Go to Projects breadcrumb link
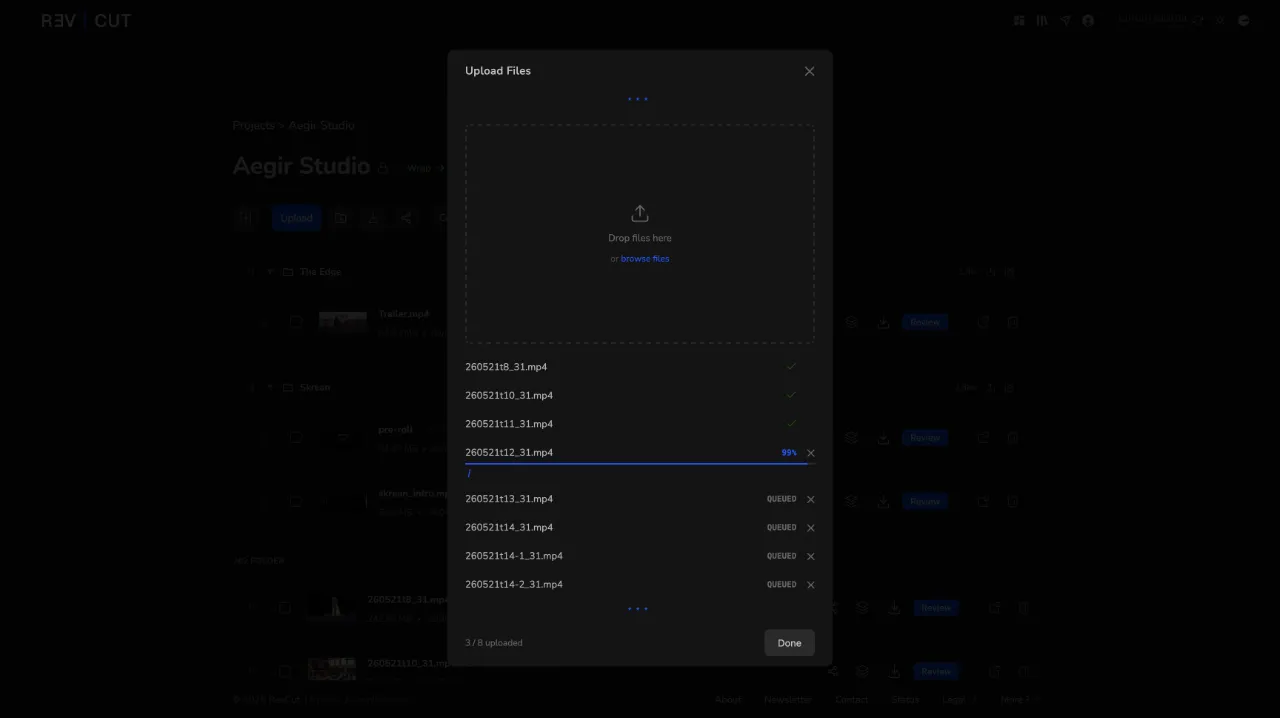 253,125
